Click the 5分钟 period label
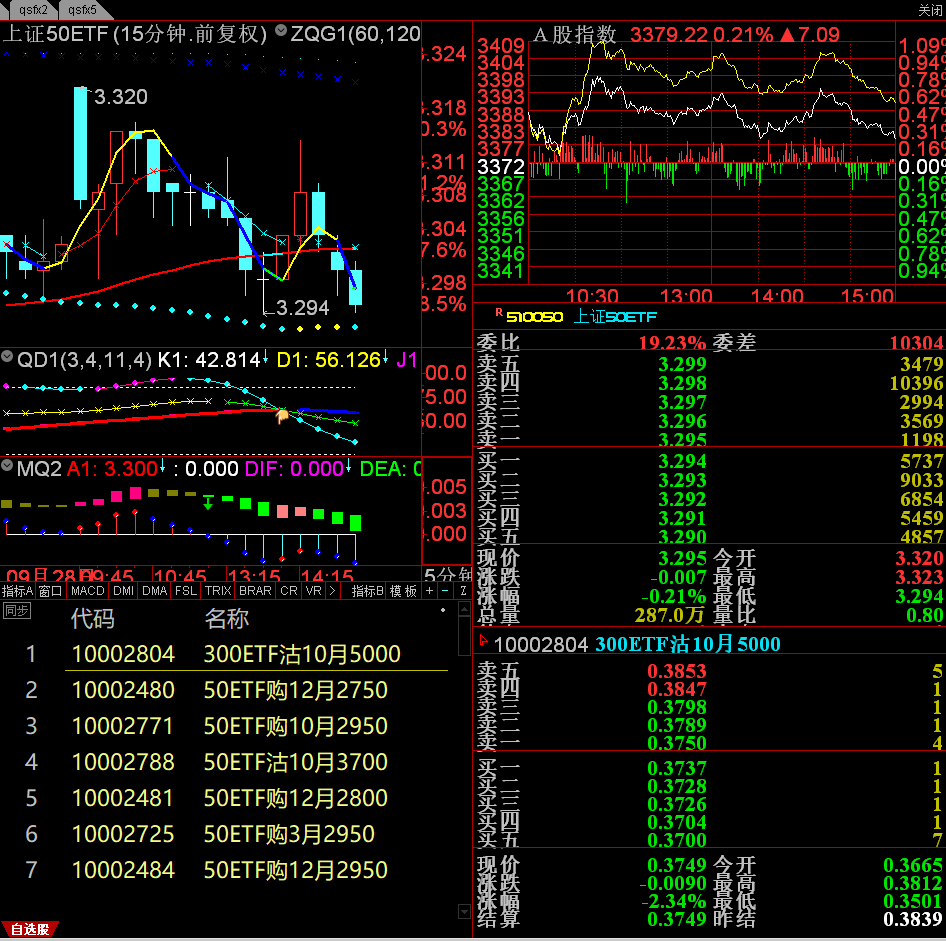 [448, 575]
